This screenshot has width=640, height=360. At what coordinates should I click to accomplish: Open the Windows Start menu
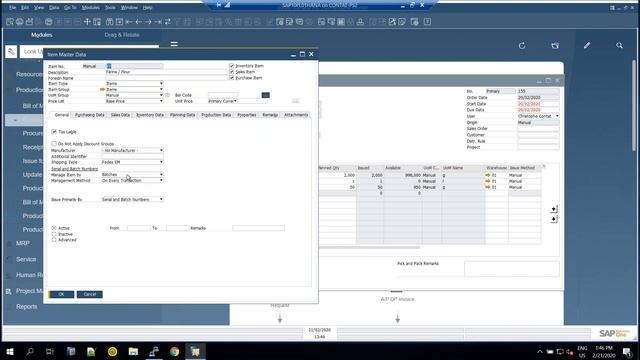tap(9, 351)
